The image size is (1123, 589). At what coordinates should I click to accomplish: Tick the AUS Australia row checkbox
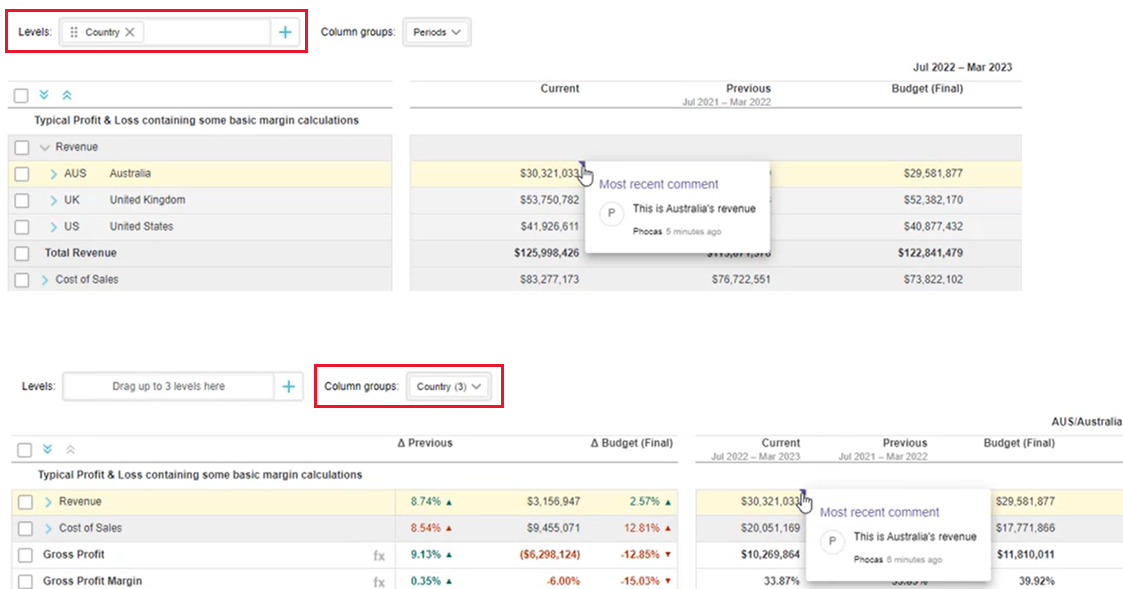coord(22,174)
